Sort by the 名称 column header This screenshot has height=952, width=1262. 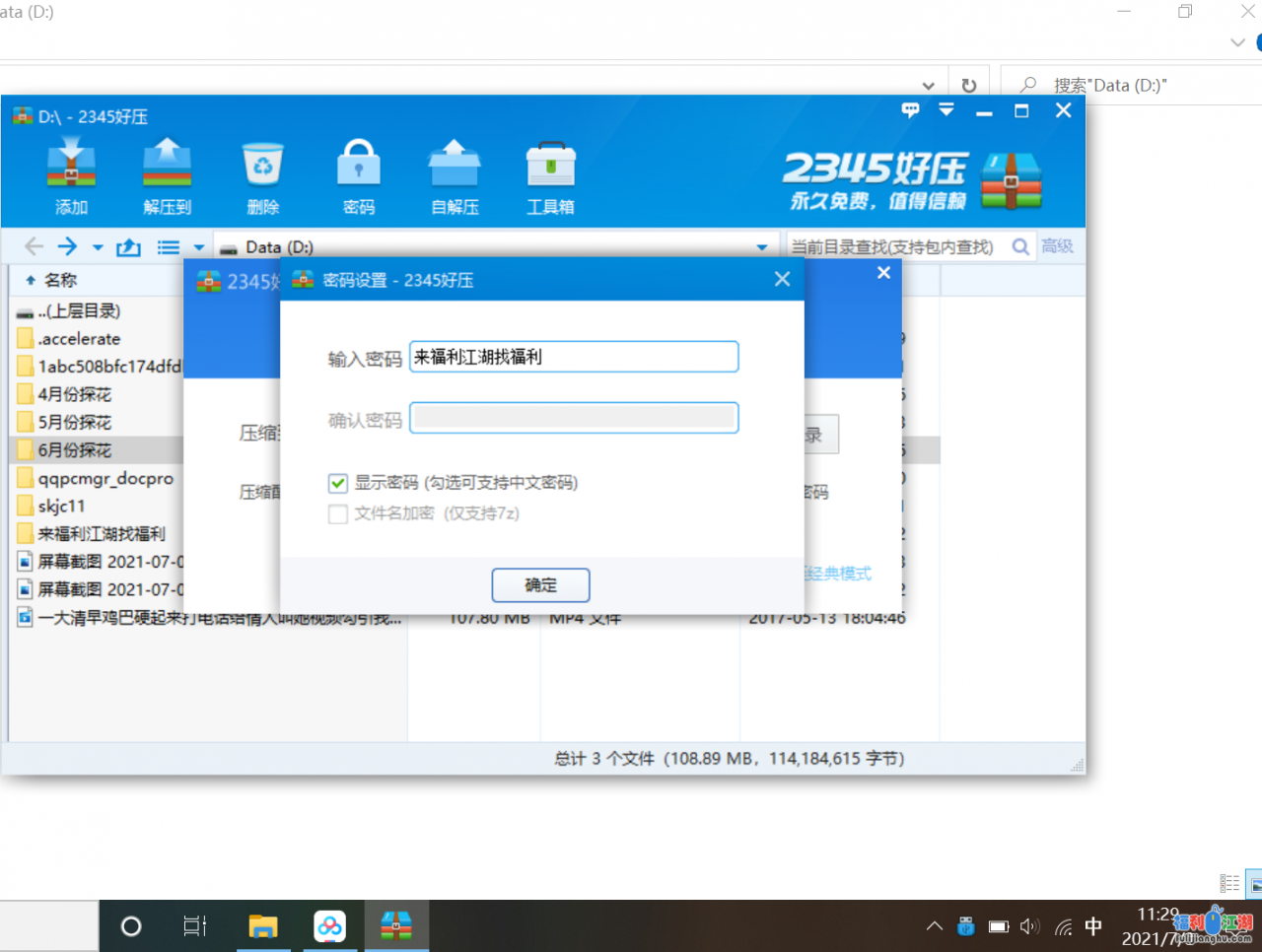coord(60,281)
